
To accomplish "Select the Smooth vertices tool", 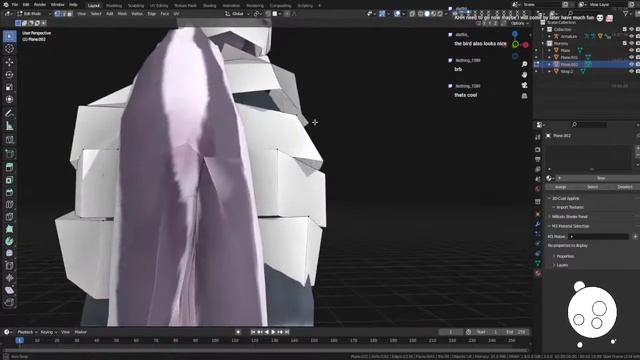I will click(x=9, y=253).
